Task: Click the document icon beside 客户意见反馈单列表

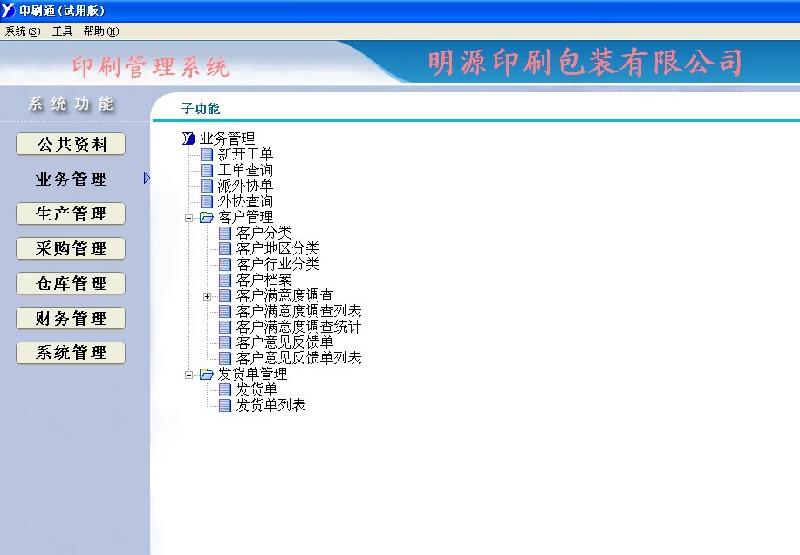Action: [225, 358]
